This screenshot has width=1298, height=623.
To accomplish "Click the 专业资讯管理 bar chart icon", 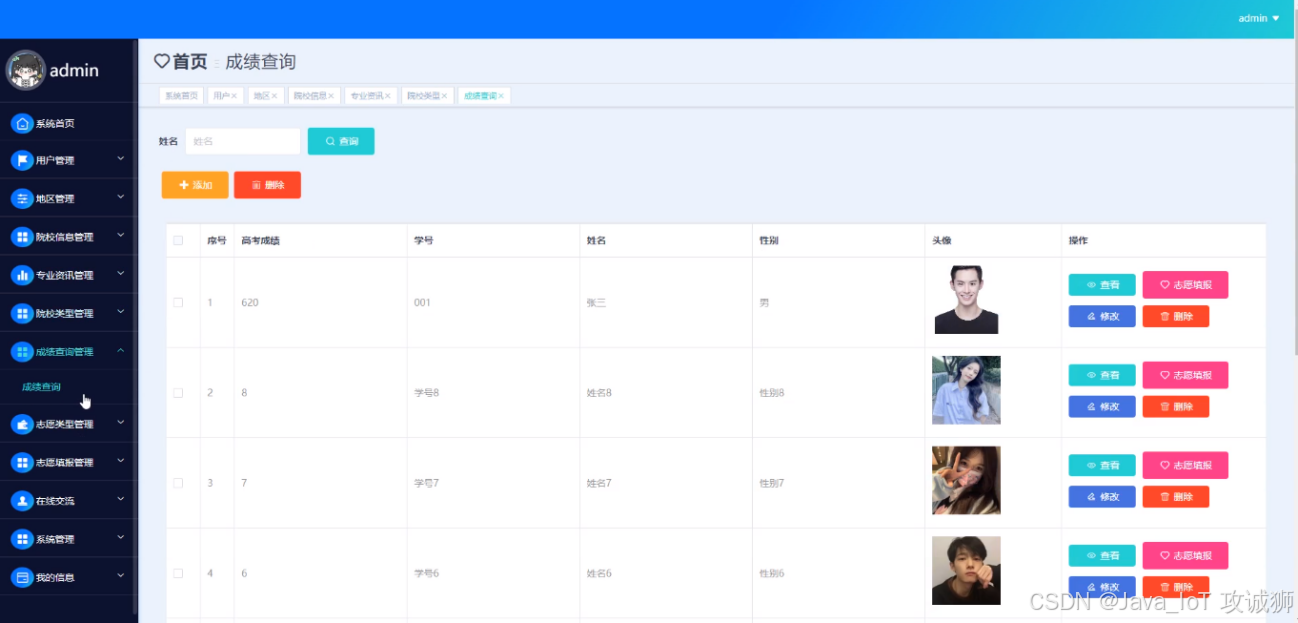I will (x=22, y=275).
